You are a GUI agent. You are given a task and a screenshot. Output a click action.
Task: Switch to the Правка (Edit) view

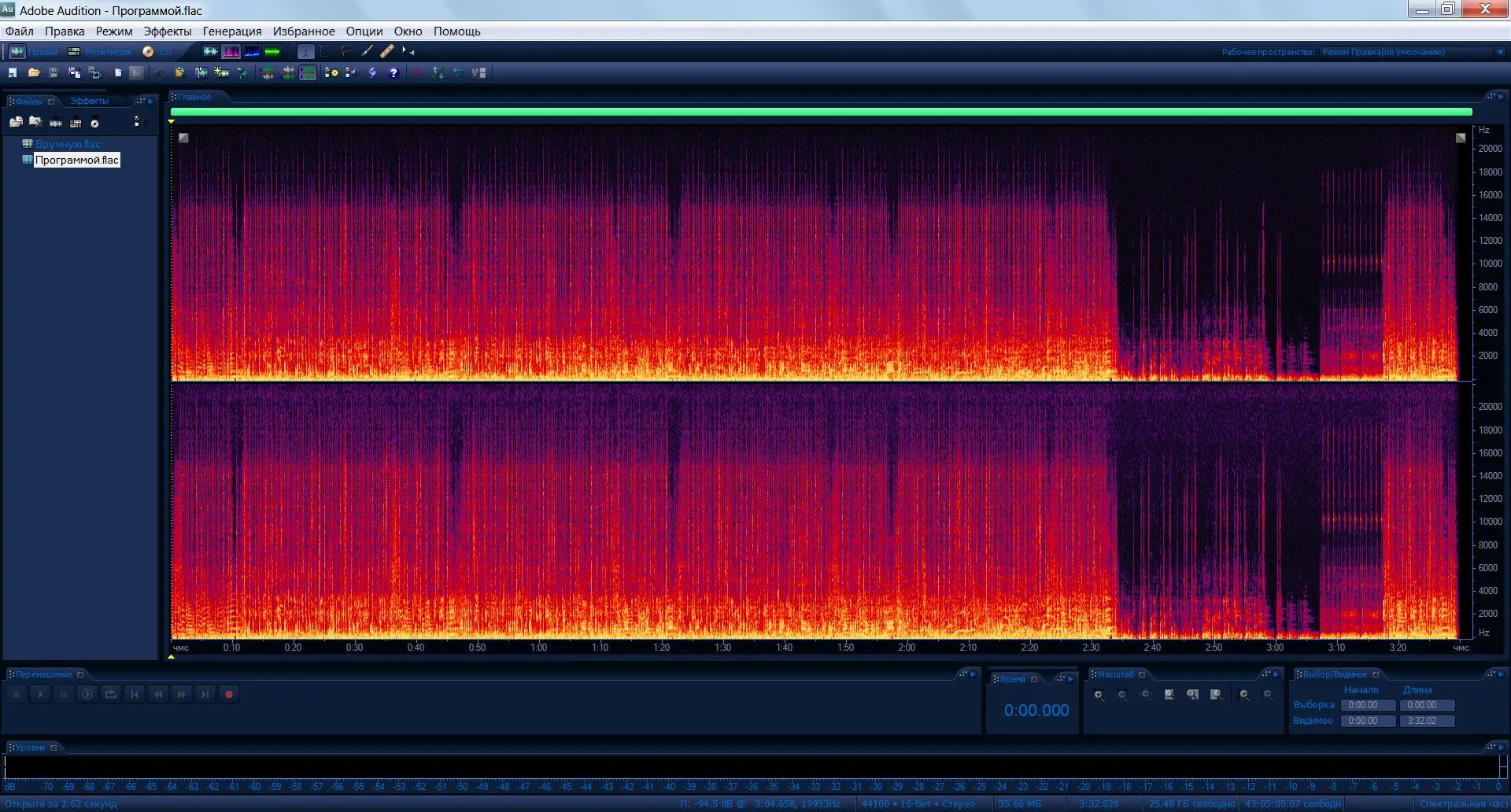click(x=34, y=52)
